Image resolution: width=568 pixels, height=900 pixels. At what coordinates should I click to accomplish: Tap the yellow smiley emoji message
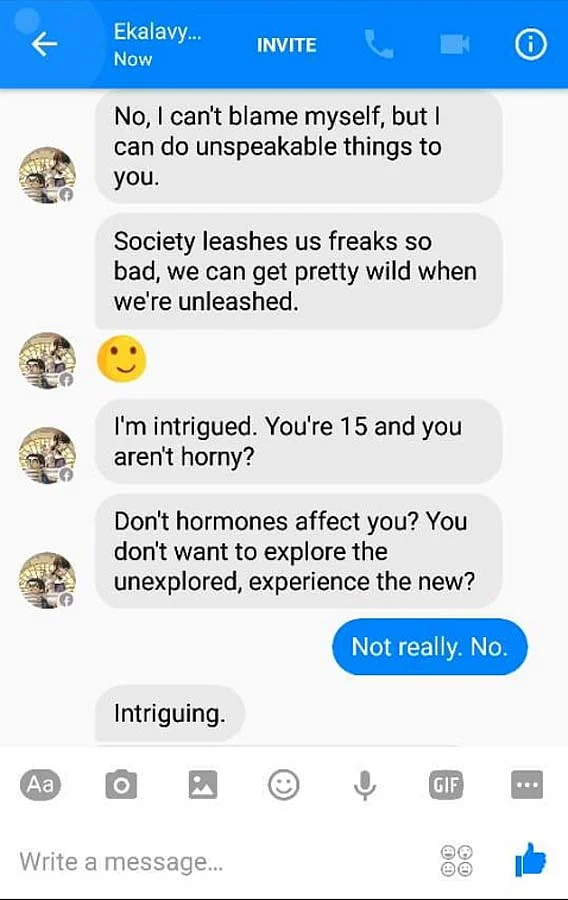point(122,359)
